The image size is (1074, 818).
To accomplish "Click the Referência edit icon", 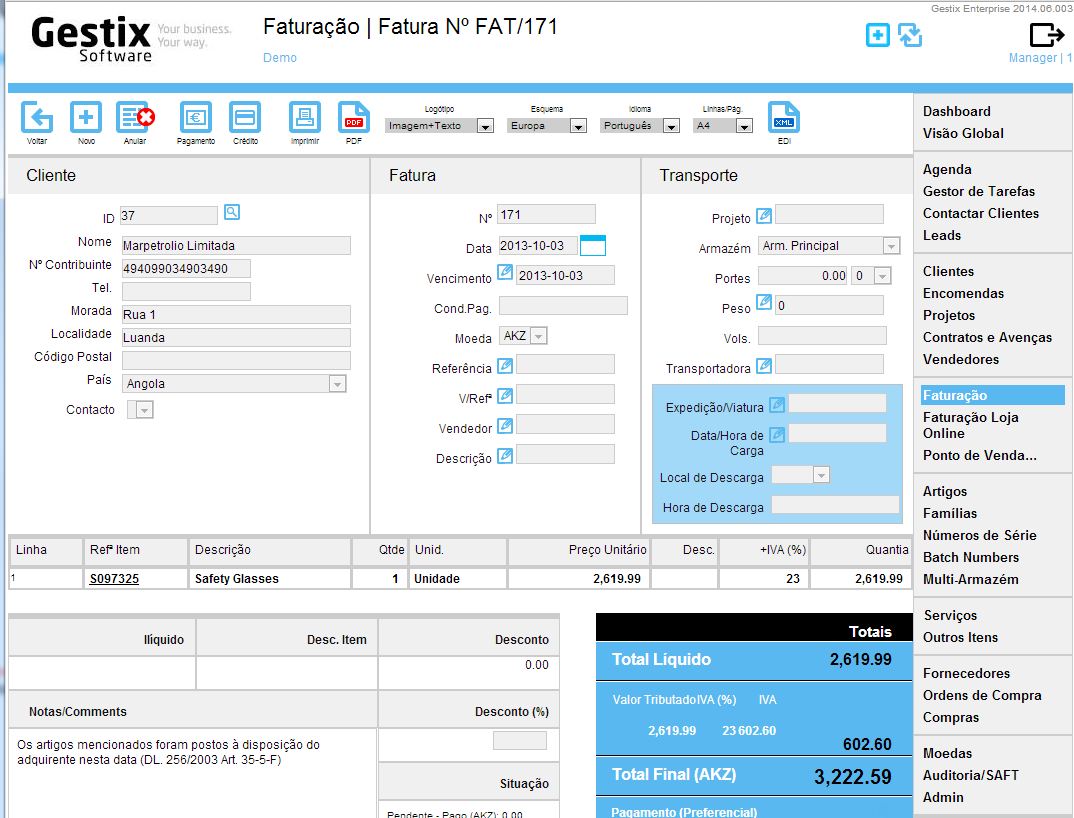I will click(x=505, y=366).
